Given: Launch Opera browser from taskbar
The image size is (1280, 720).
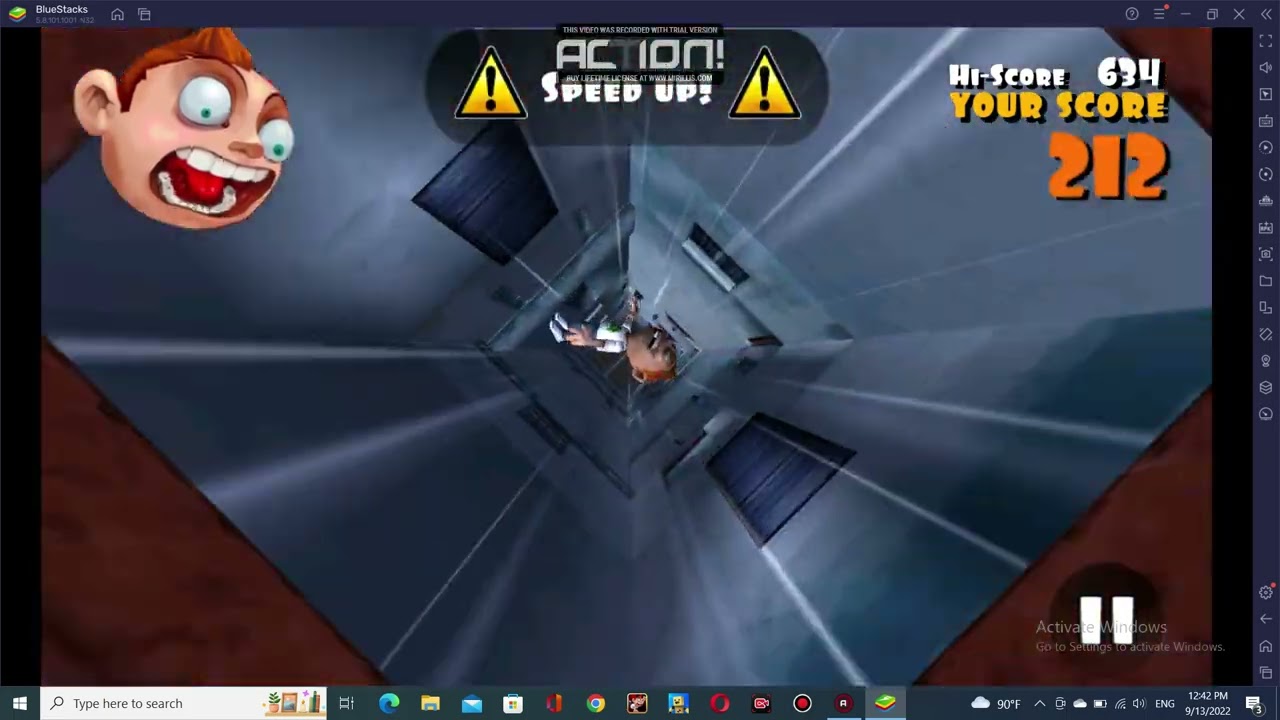Looking at the screenshot, I should pyautogui.click(x=719, y=703).
